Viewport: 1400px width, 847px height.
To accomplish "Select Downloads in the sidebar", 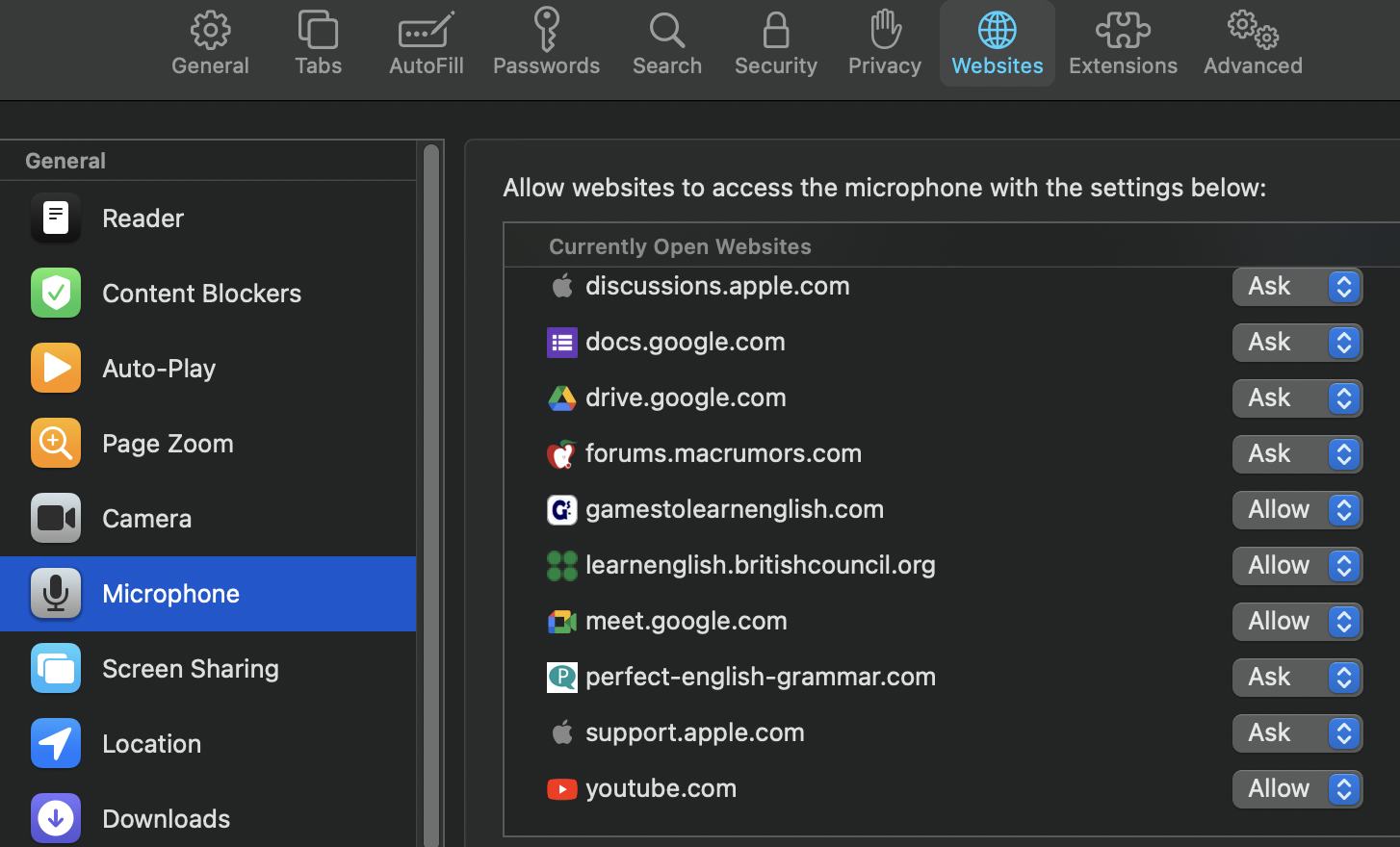I will (x=166, y=818).
